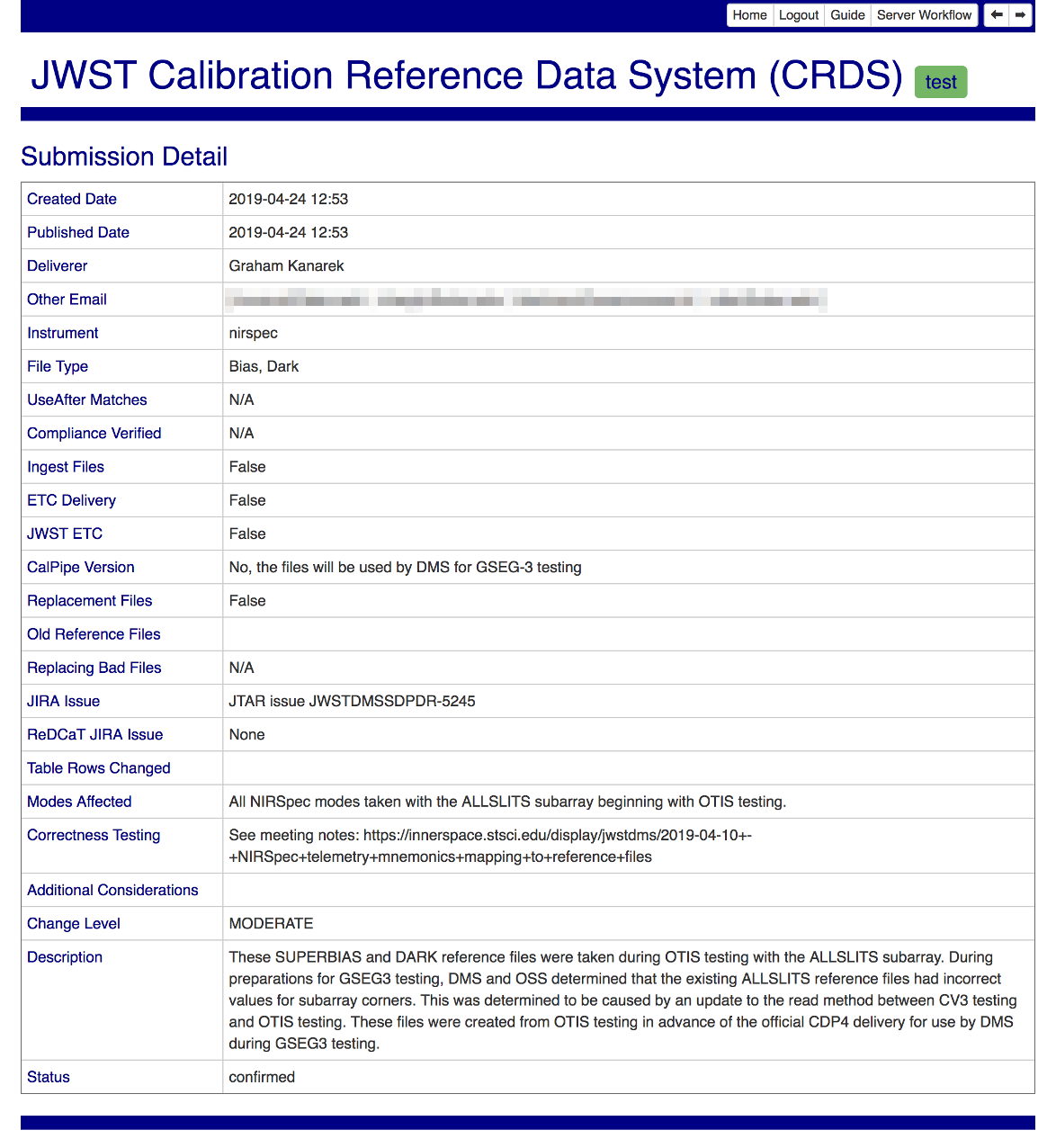Click the Old Reference Files label
Screen dimensions: 1056x1148
tap(94, 634)
